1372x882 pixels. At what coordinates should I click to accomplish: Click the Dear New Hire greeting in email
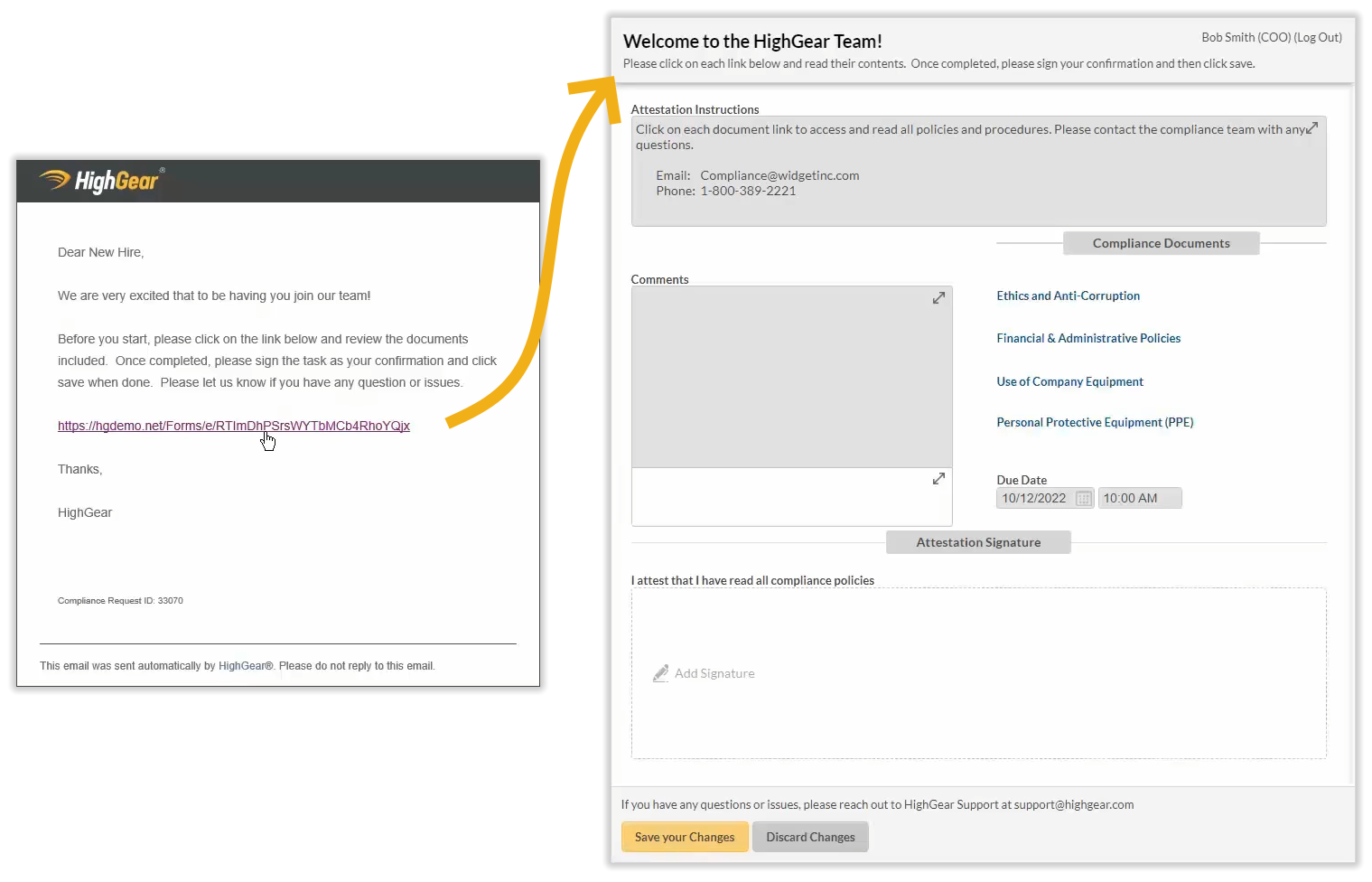pos(100,252)
